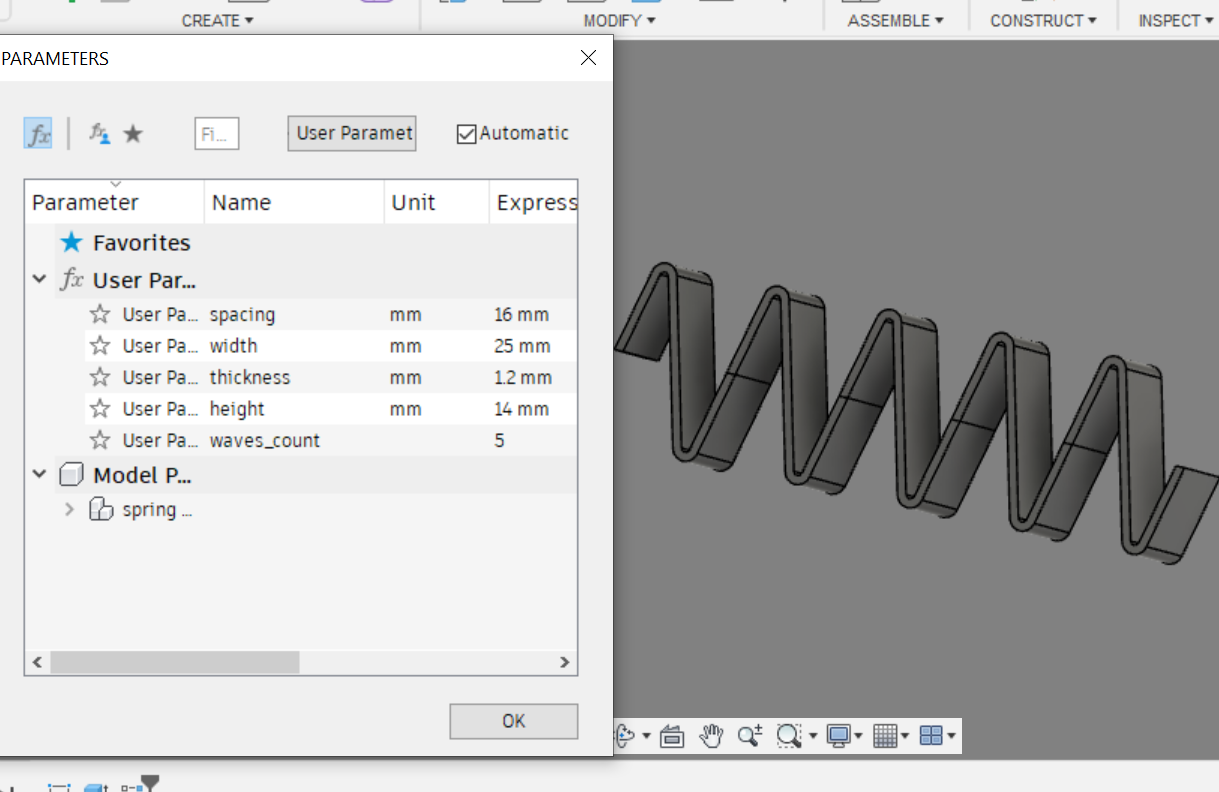The width and height of the screenshot is (1219, 792).
Task: Open the Viewports dropdown arrow
Action: 951,737
